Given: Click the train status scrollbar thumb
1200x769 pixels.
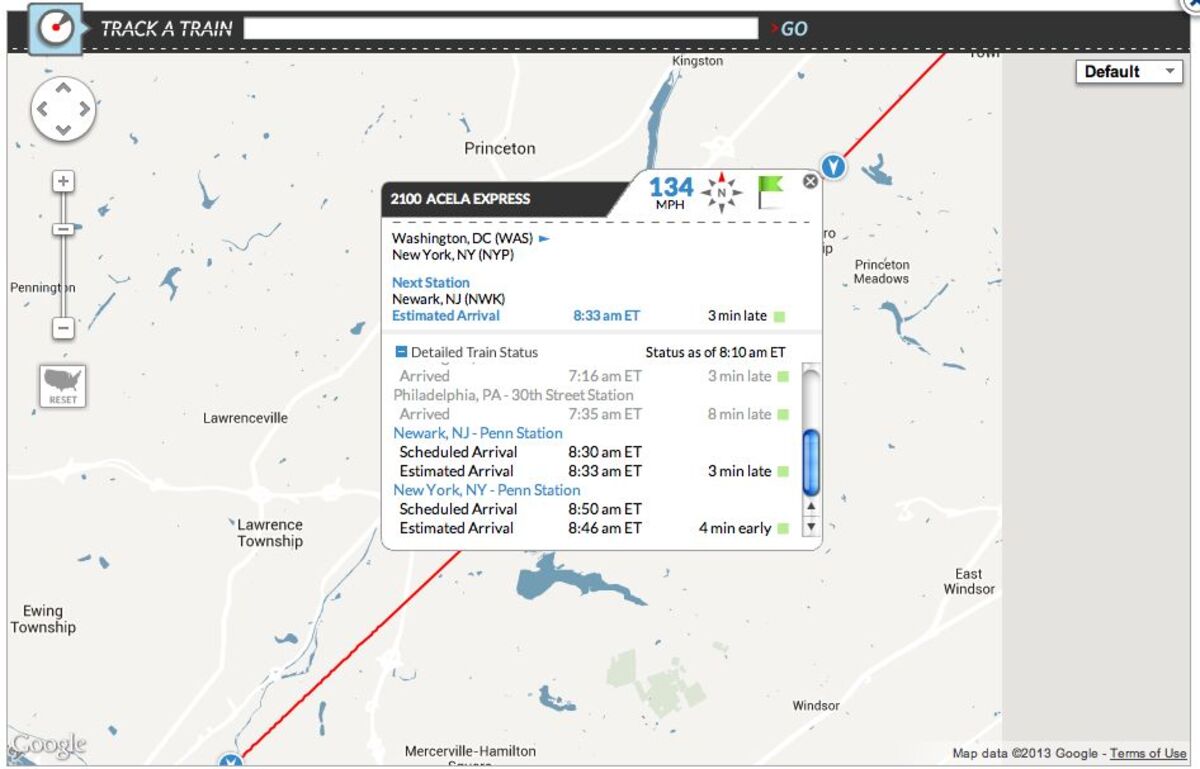Looking at the screenshot, I should point(811,462).
